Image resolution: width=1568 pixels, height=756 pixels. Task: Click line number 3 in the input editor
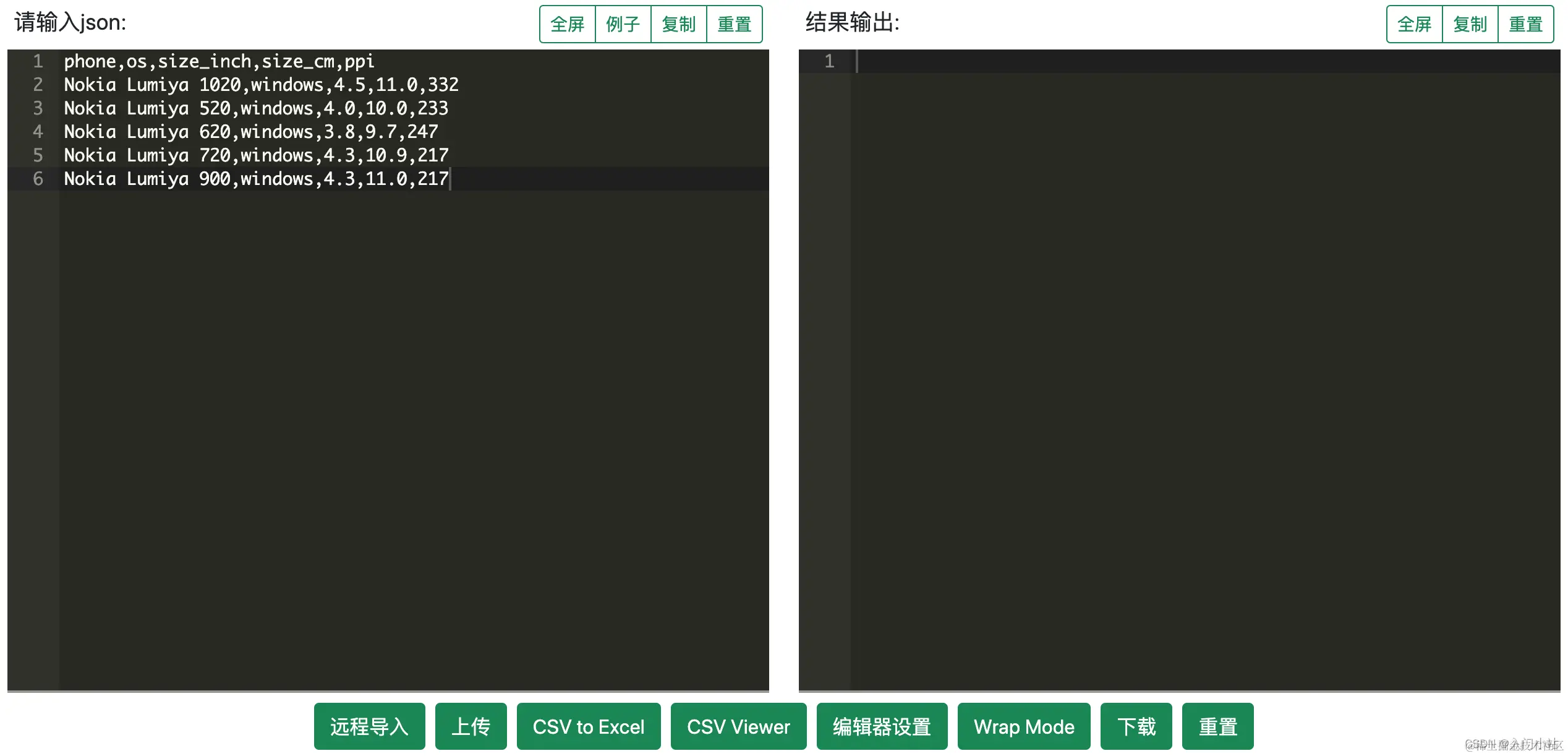pyautogui.click(x=38, y=108)
